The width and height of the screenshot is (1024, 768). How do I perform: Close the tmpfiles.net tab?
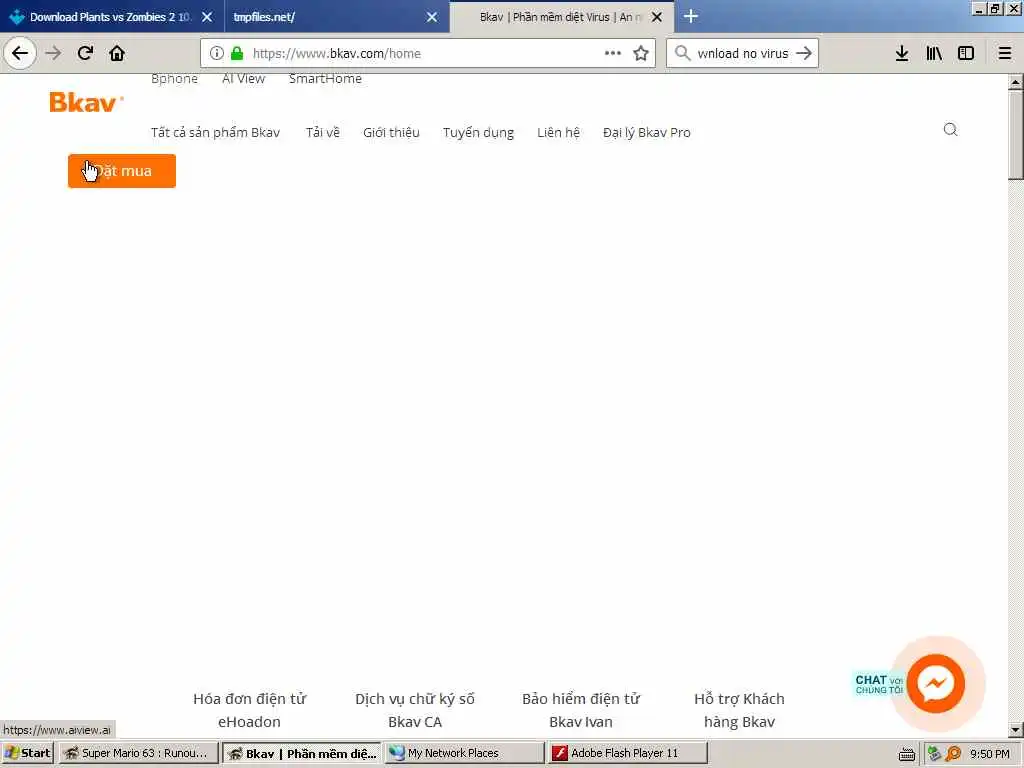point(432,17)
